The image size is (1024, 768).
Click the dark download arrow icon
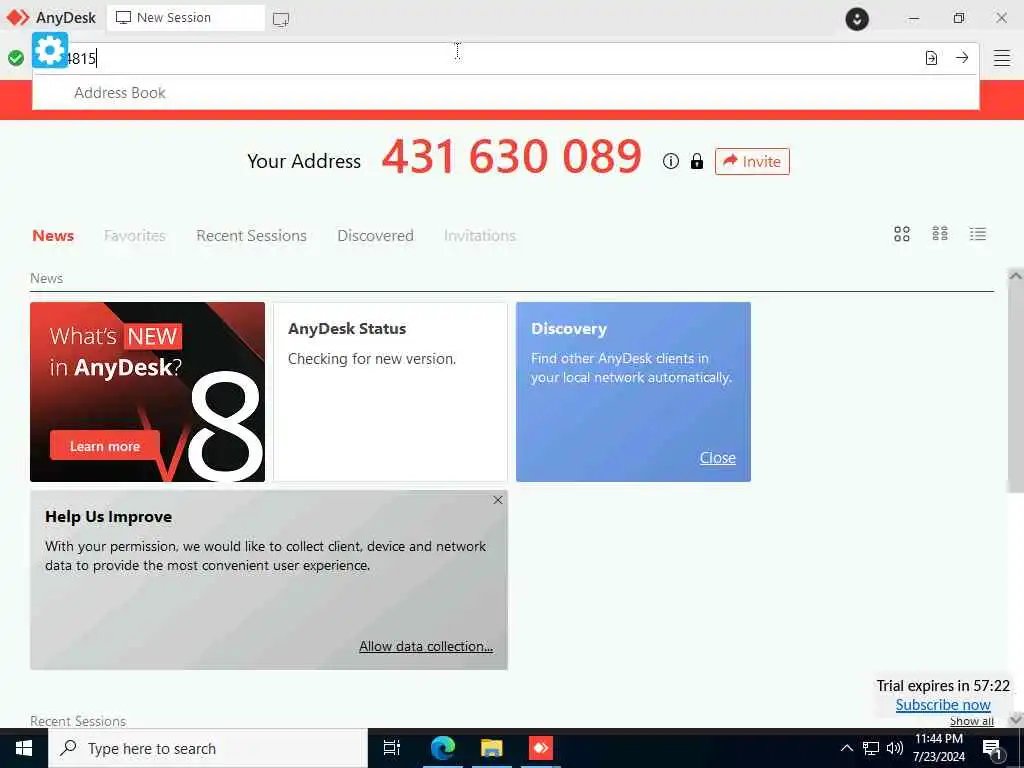coord(857,18)
